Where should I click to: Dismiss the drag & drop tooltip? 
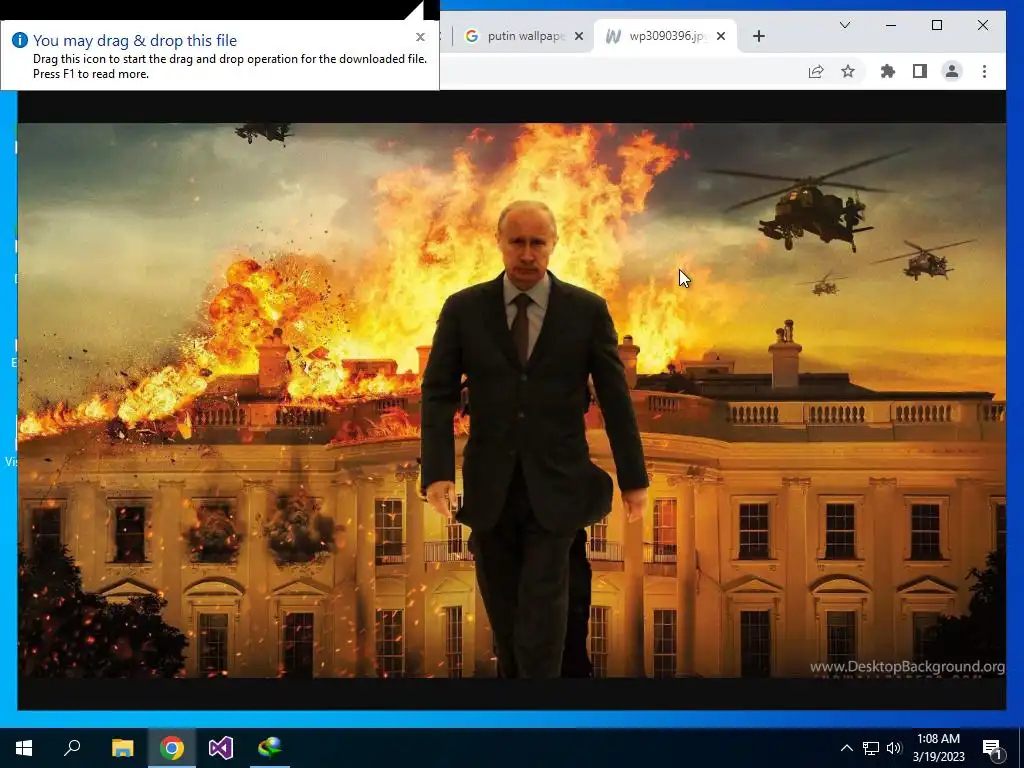[x=421, y=37]
